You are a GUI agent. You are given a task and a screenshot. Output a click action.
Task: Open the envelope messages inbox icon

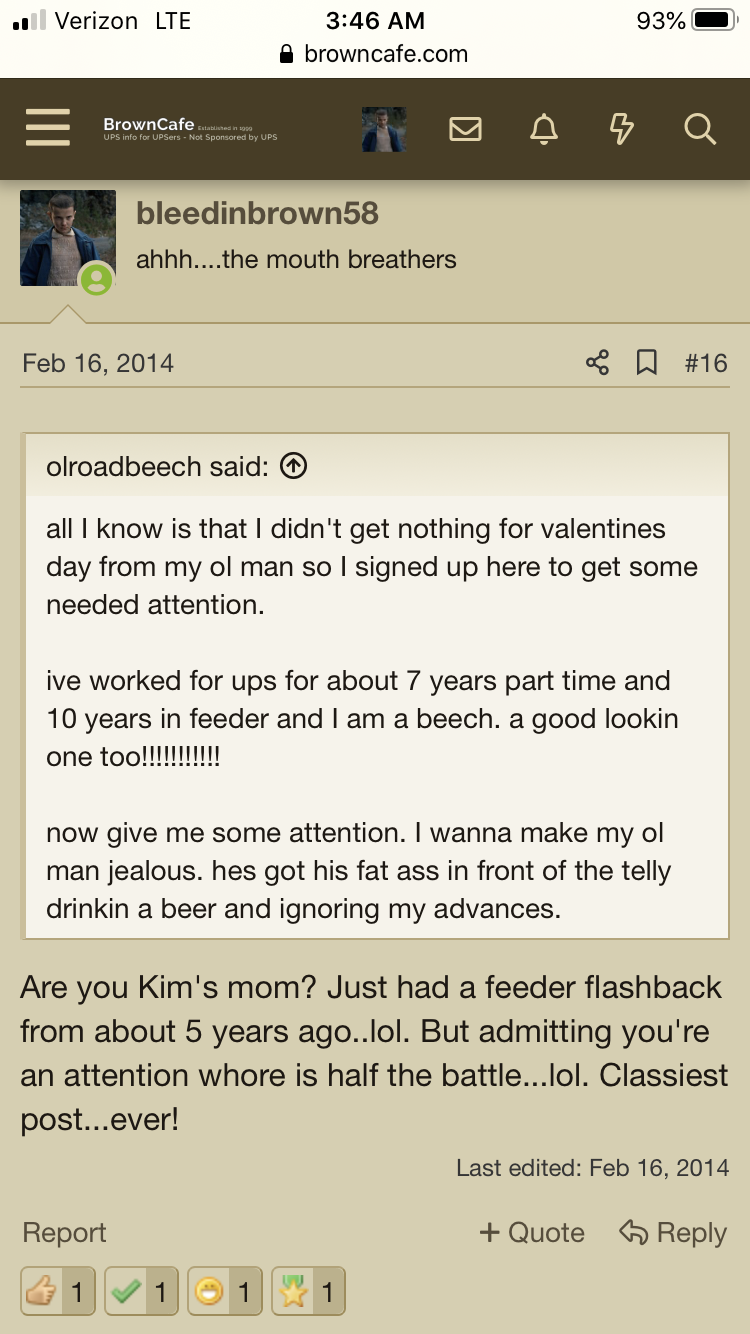[x=465, y=129]
